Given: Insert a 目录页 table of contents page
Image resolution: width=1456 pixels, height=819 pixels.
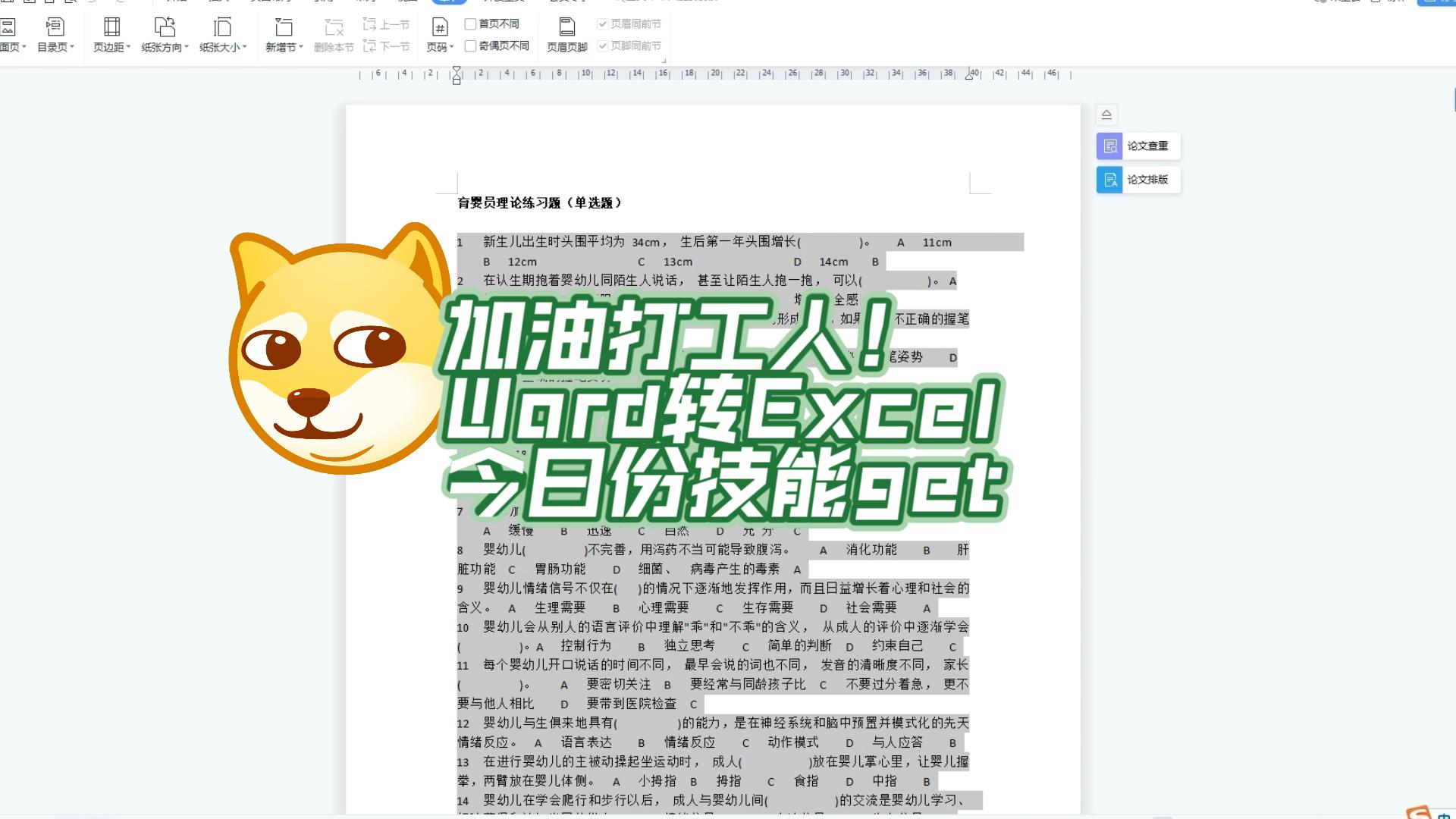Looking at the screenshot, I should (x=55, y=34).
